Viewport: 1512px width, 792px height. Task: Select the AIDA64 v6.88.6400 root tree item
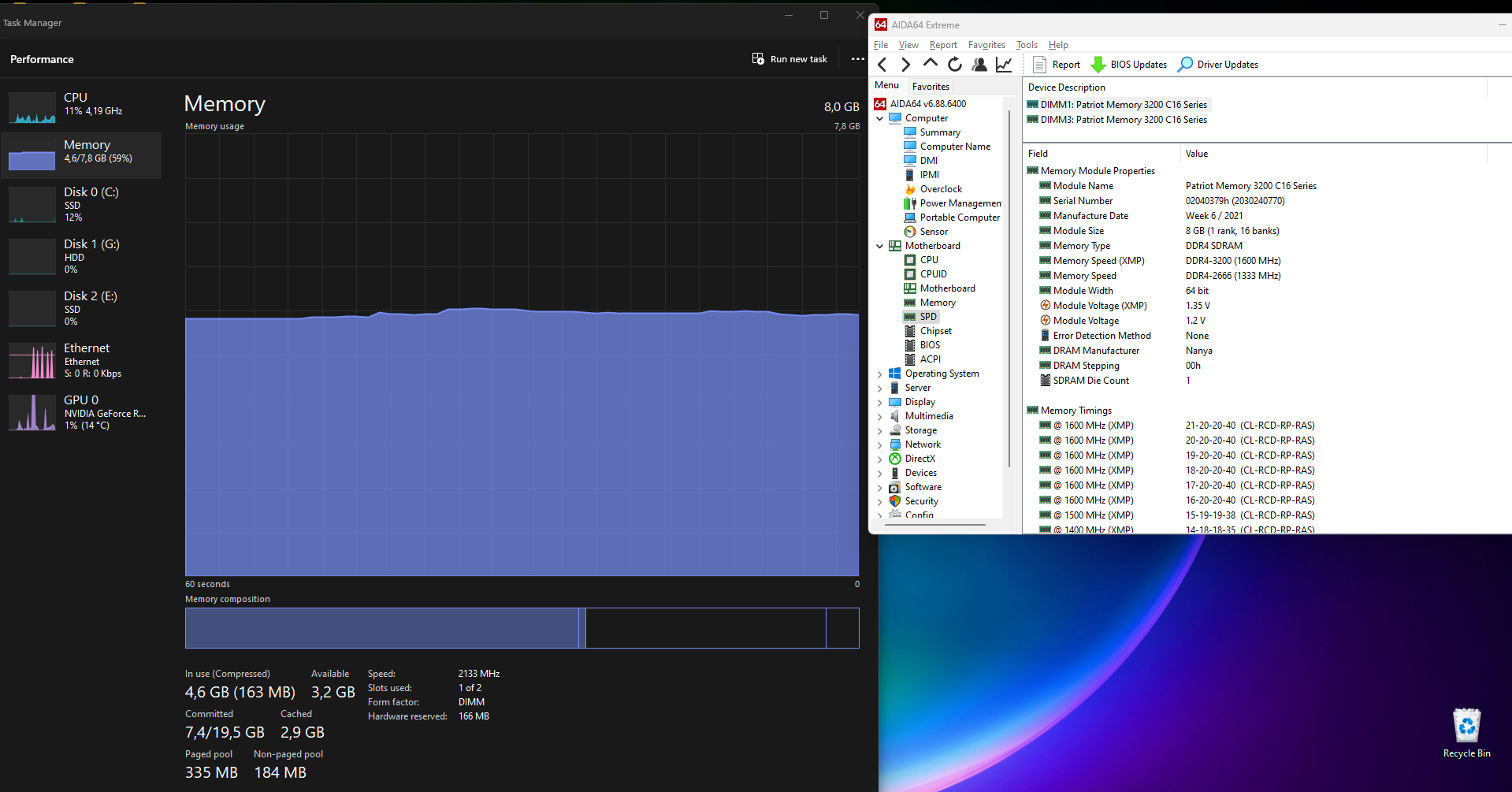click(920, 104)
